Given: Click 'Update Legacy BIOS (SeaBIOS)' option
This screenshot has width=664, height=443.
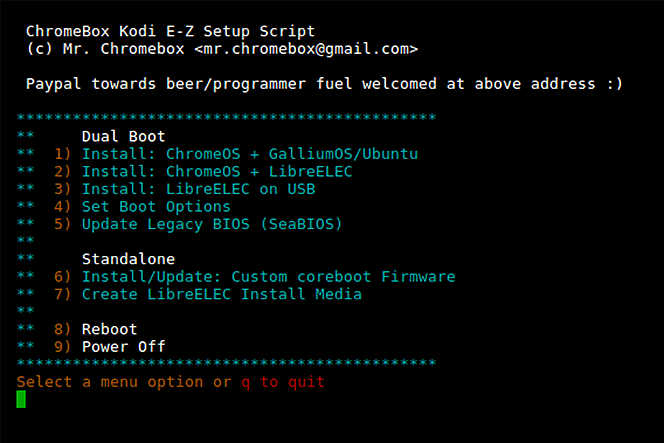Looking at the screenshot, I should coord(211,224).
